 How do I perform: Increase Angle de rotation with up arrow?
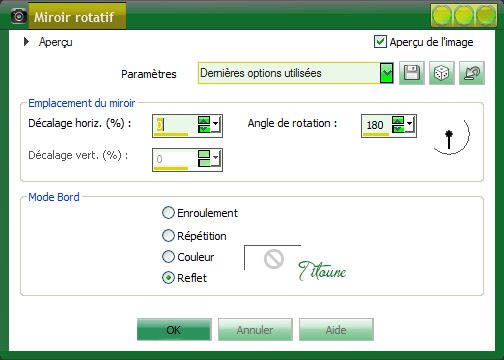(398, 120)
